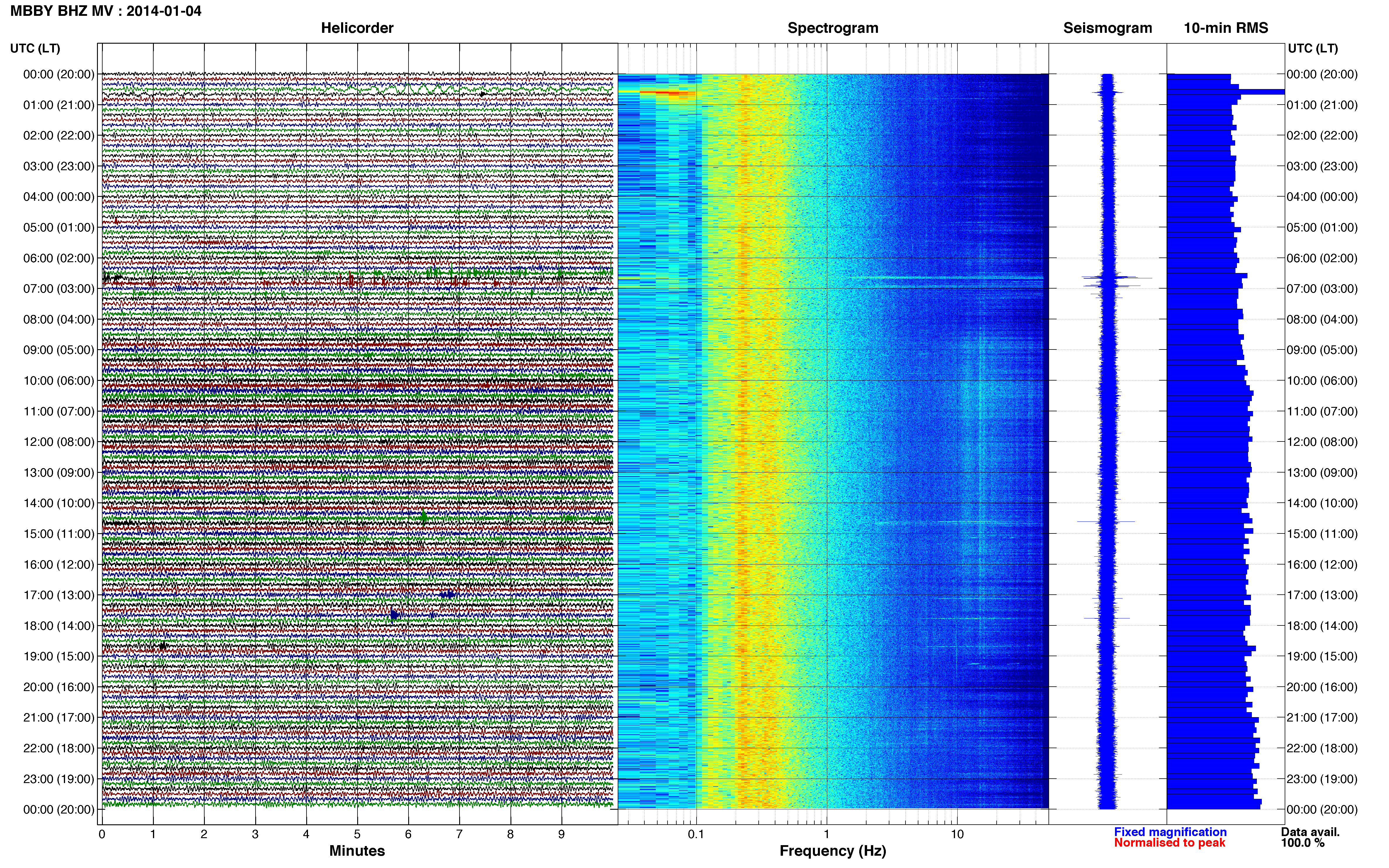
Task: Click the 01:00 (21:00) label on the Helicorder axis
Action: click(59, 105)
